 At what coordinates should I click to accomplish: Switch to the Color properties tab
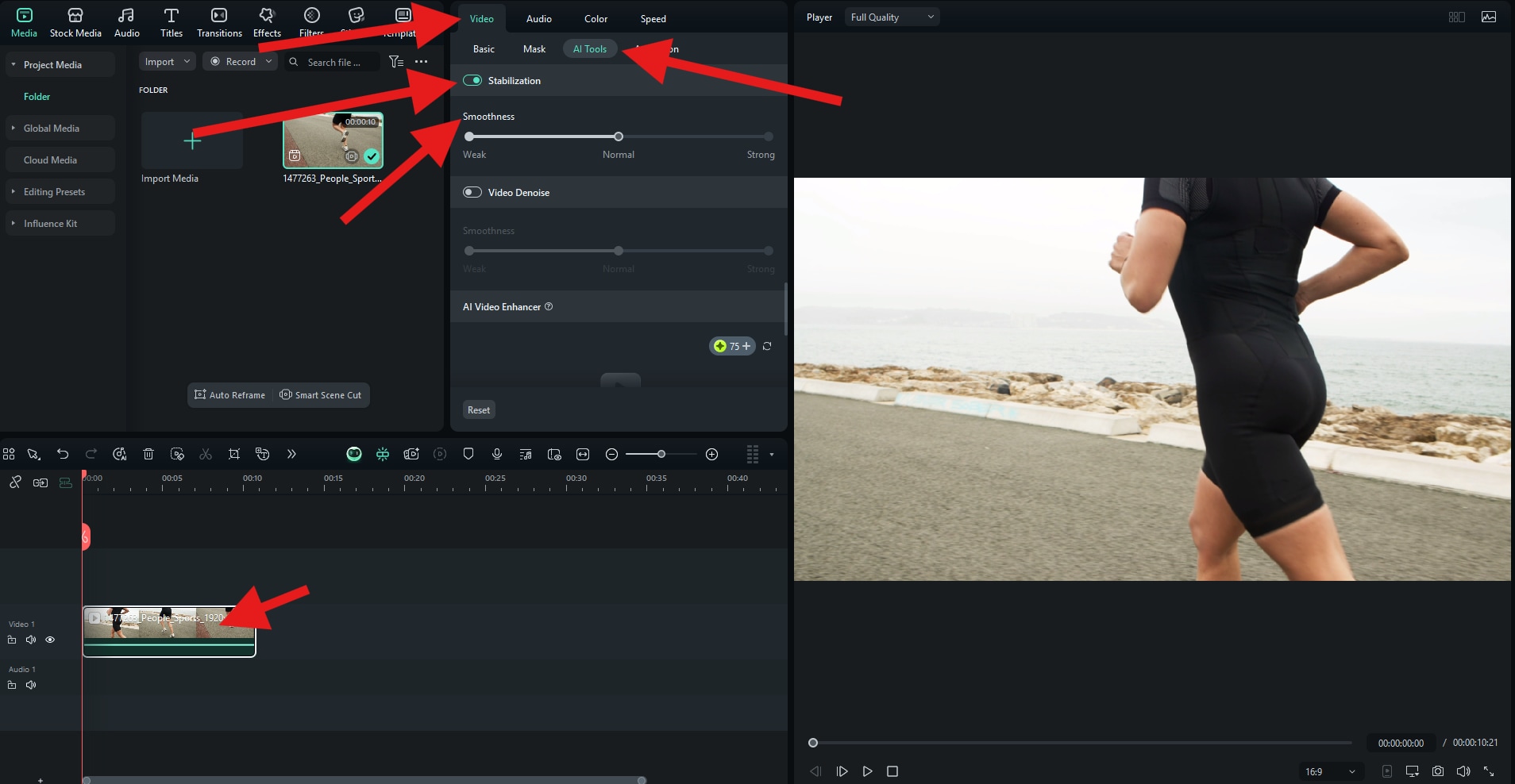596,18
